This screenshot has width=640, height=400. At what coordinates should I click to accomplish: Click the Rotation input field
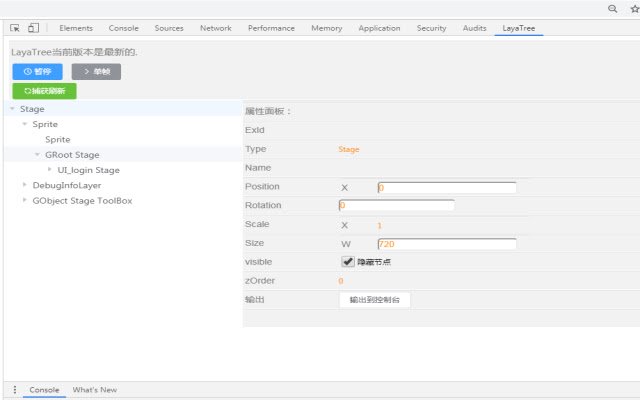396,205
